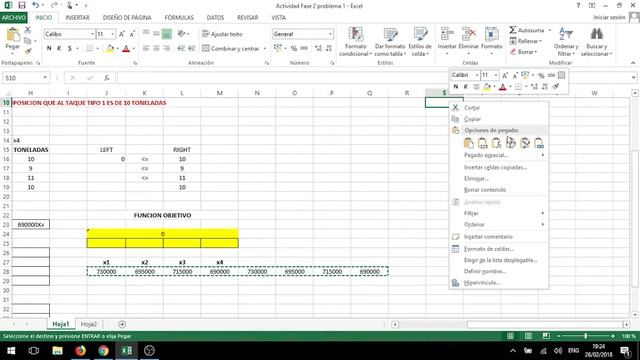640x360 pixels.
Task: Switch to the FÓRMULAS tab
Action: click(x=179, y=18)
